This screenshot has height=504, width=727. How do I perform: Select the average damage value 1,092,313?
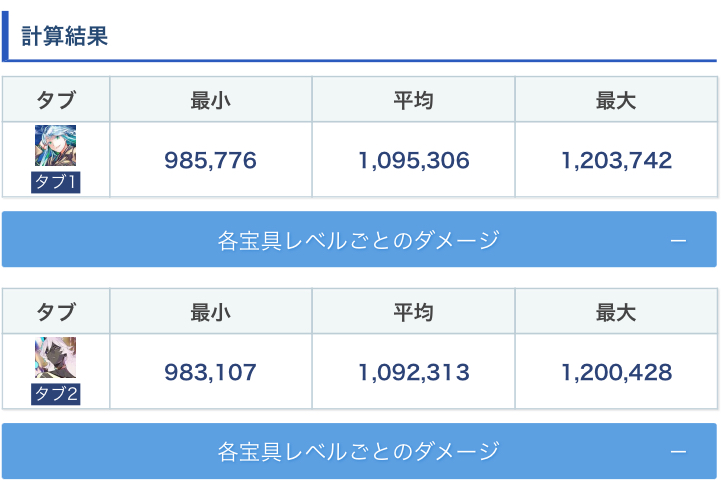413,373
